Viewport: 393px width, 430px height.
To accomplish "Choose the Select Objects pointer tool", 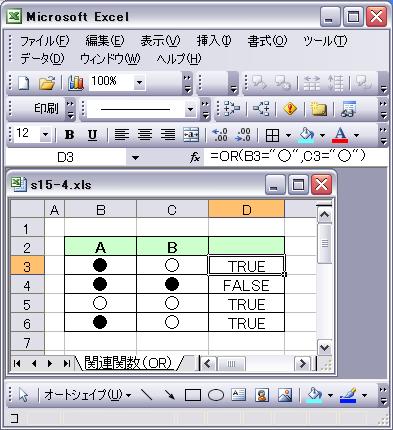I will coord(23,395).
